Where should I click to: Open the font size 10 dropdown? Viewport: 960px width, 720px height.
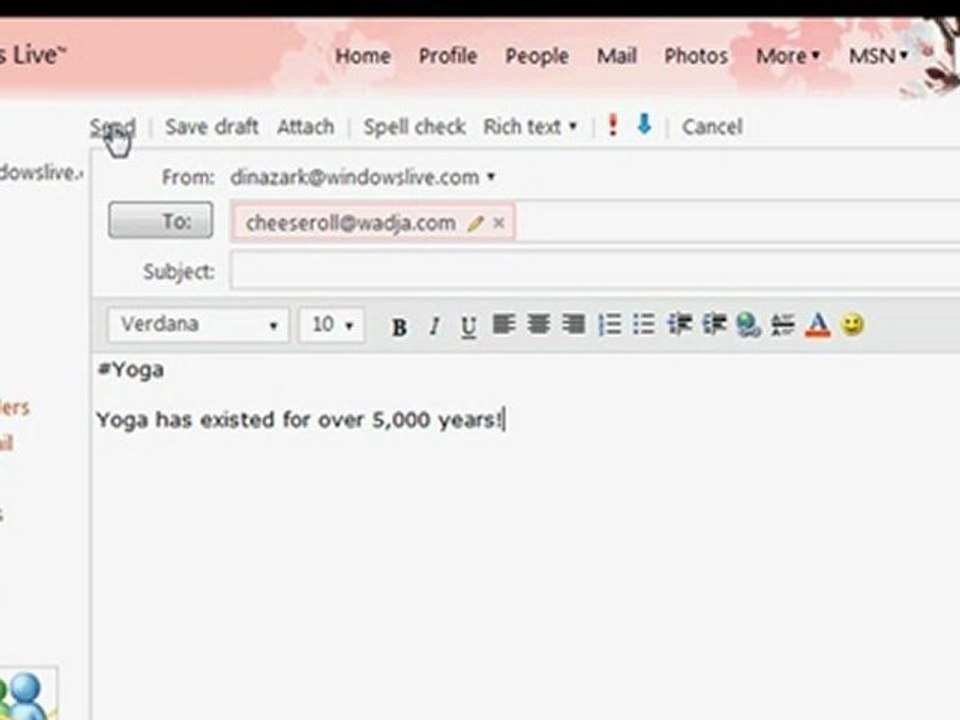tap(331, 324)
